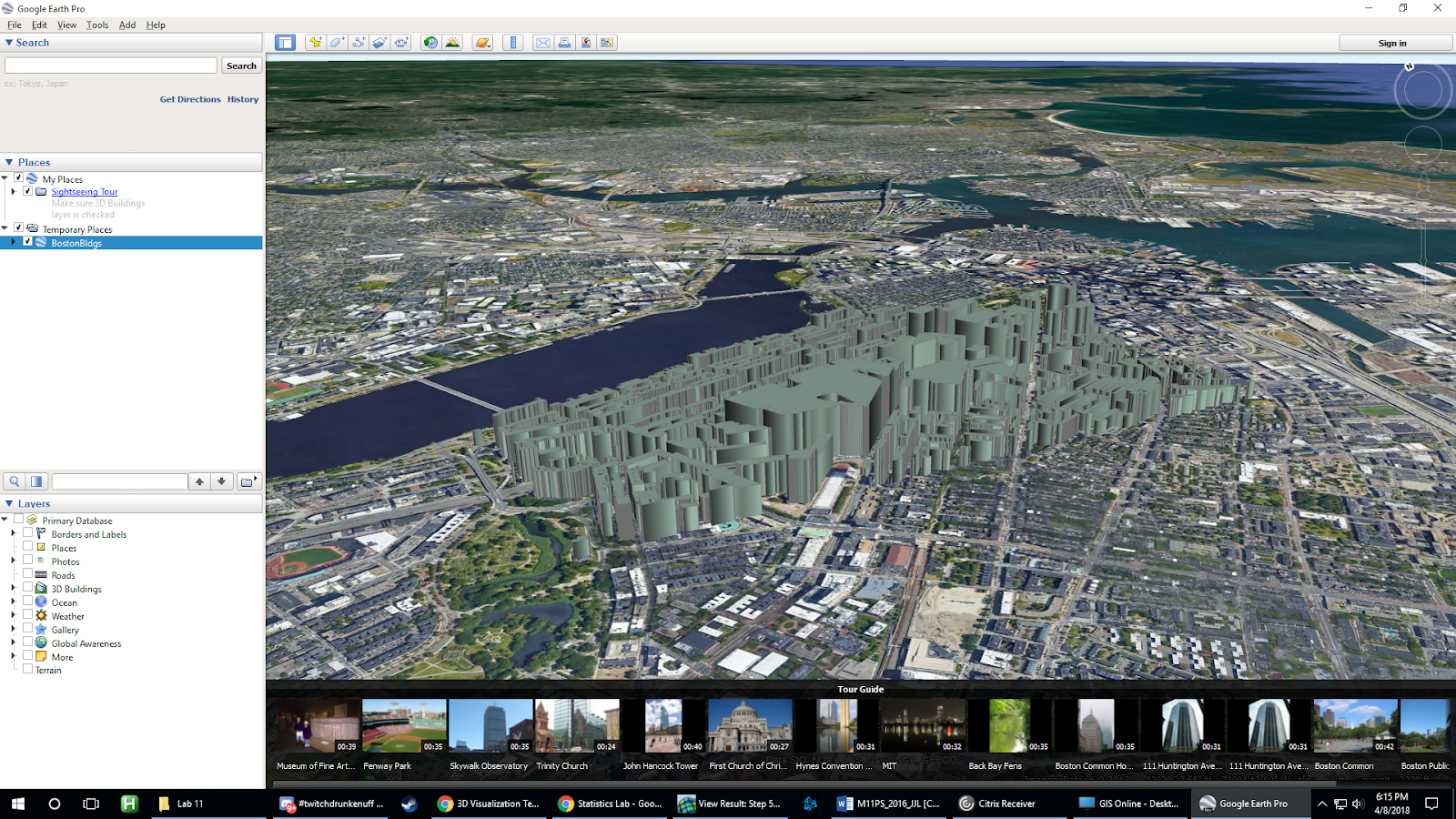Show historical imagery
This screenshot has width=1456, height=819.
coord(430,42)
